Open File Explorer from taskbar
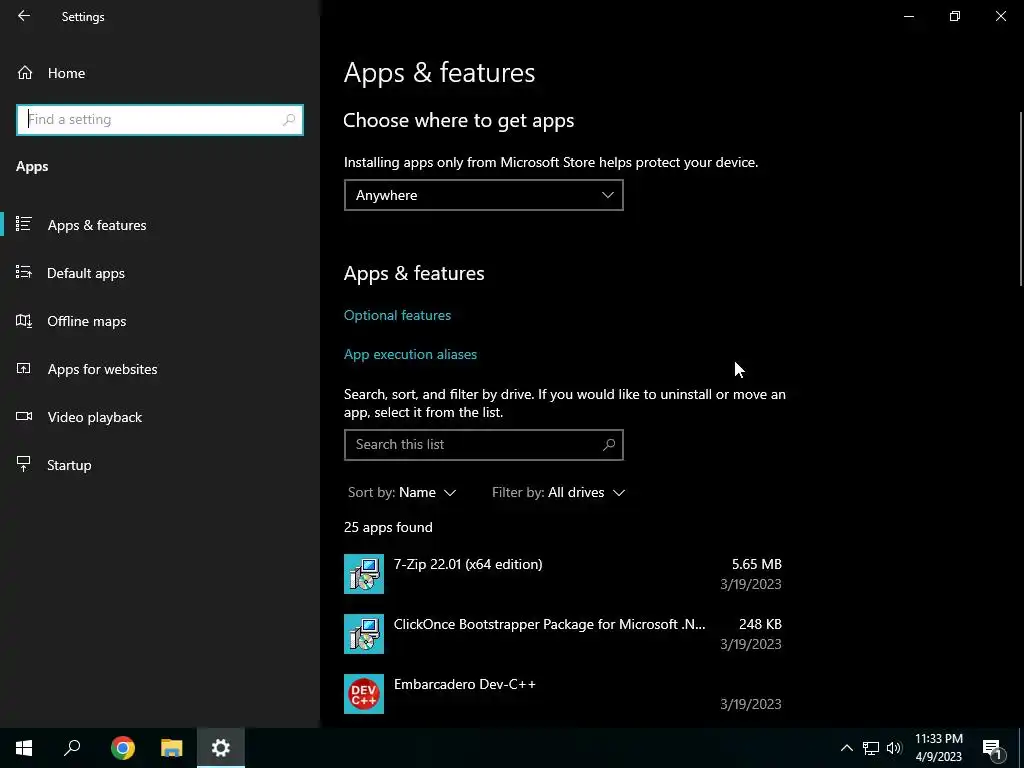This screenshot has height=768, width=1024. click(x=171, y=748)
